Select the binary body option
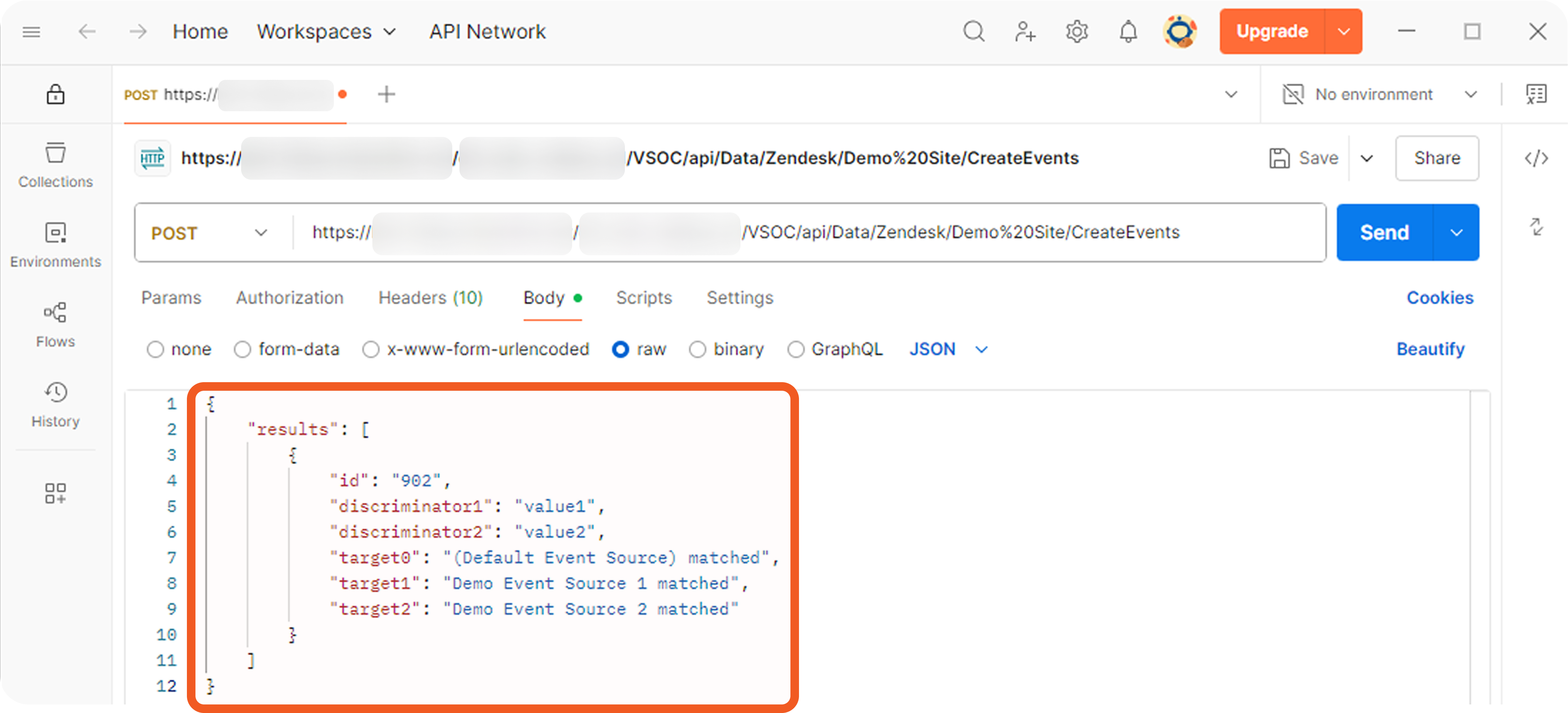 tap(698, 349)
